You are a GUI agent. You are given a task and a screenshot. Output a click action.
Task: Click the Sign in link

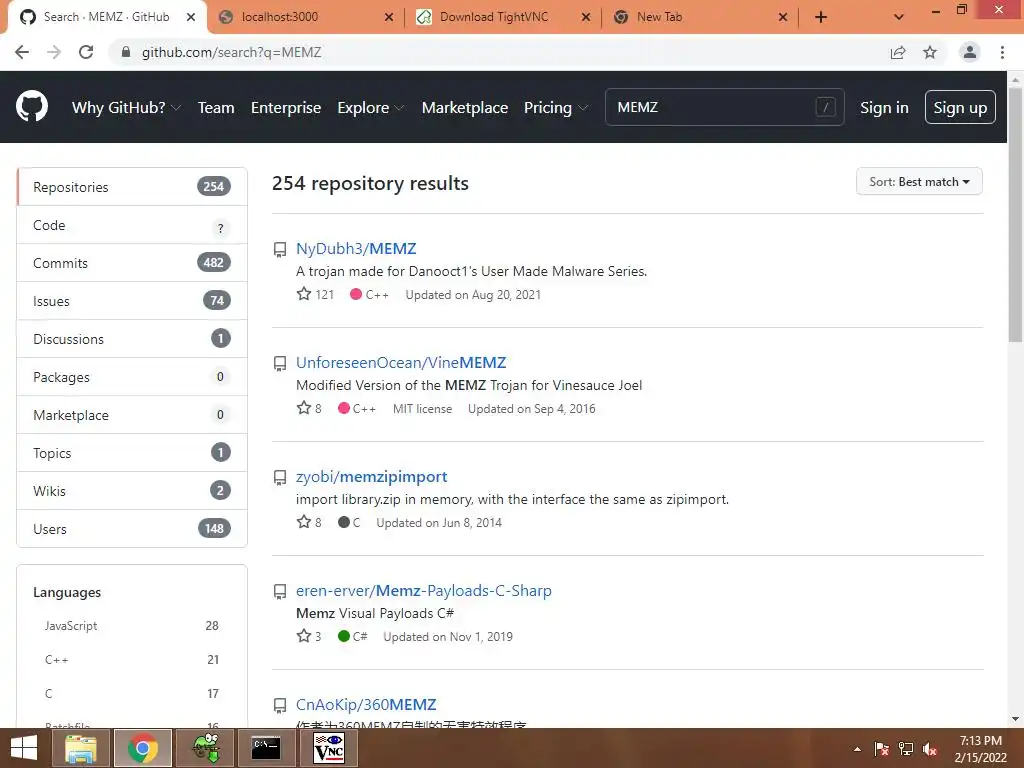click(884, 107)
